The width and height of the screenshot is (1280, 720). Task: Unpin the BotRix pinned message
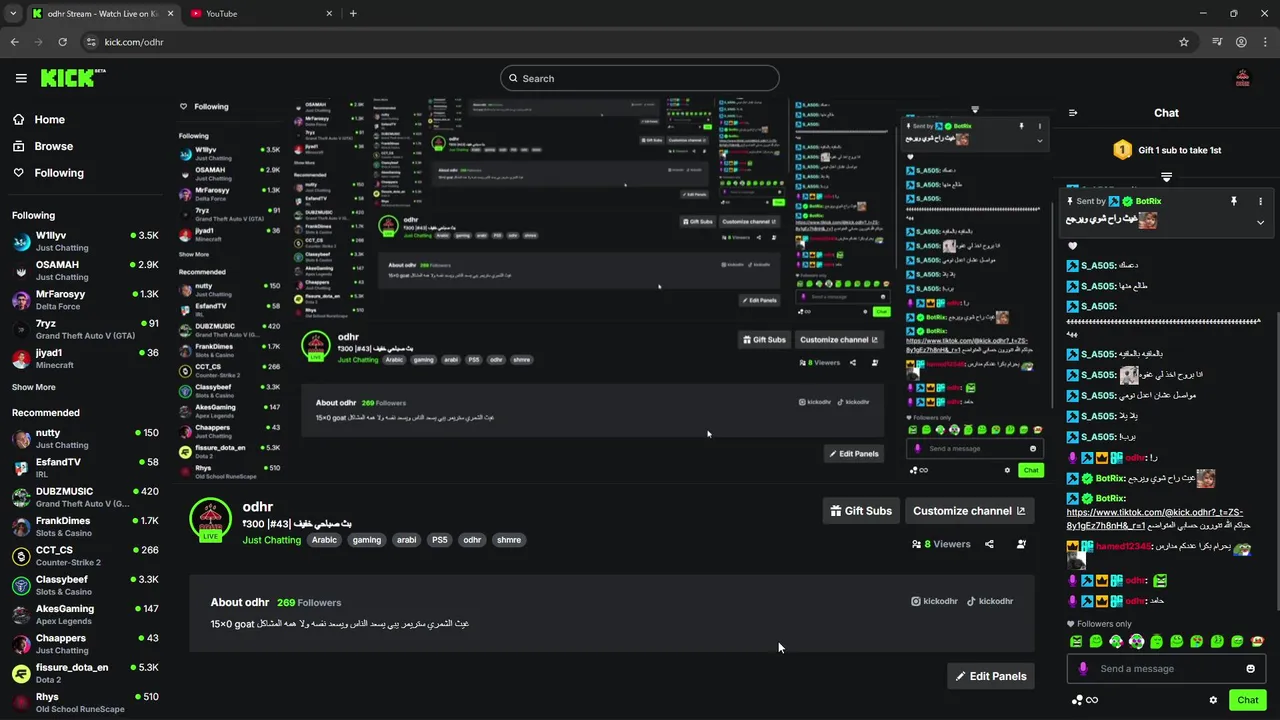[x=1234, y=201]
